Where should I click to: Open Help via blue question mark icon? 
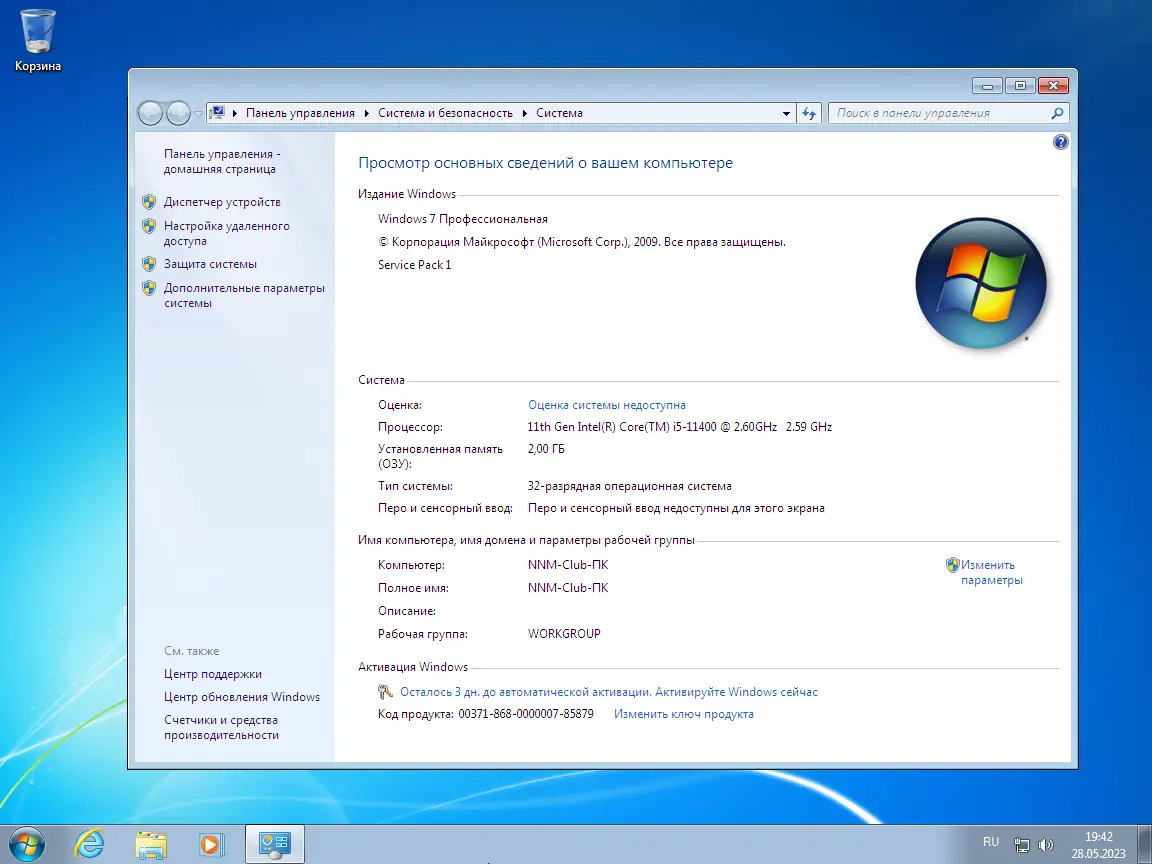coord(1060,142)
